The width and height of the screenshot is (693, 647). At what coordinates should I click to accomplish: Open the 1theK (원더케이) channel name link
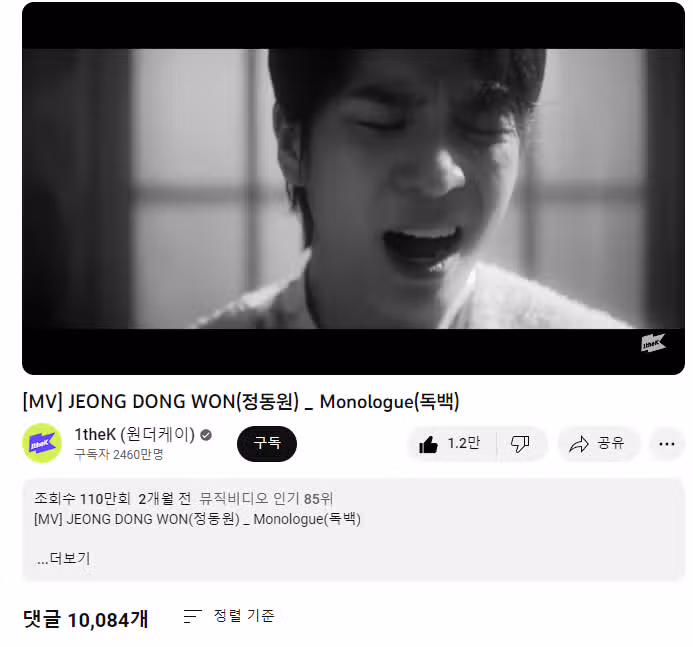pyautogui.click(x=134, y=434)
